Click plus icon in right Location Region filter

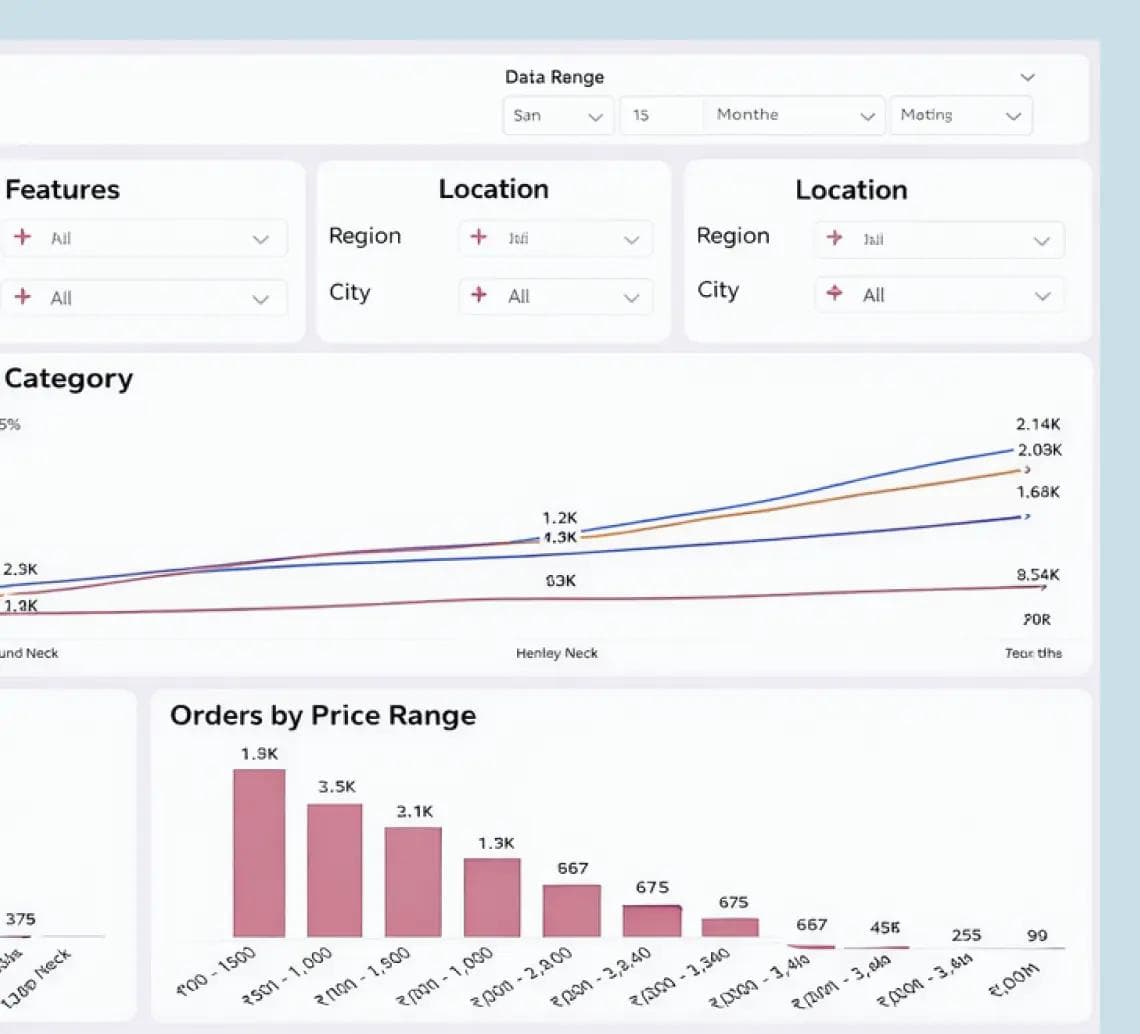click(835, 238)
